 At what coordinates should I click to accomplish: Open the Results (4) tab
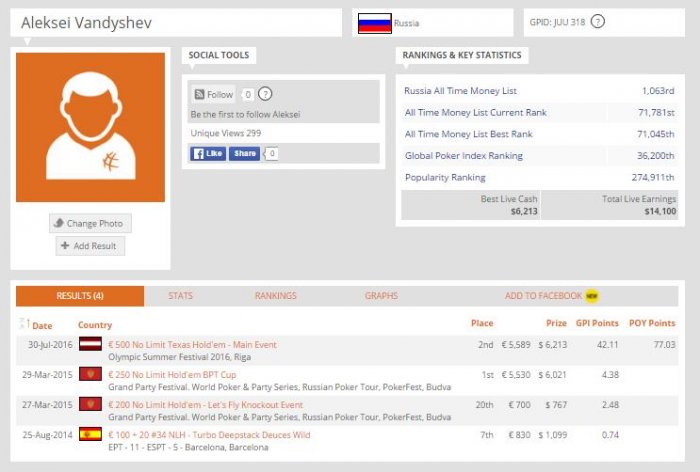pyautogui.click(x=80, y=296)
